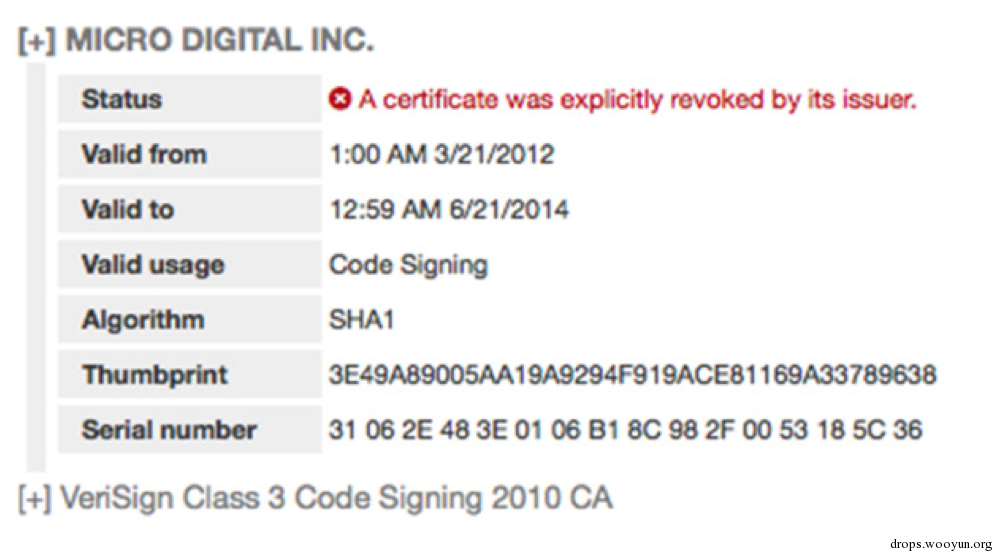Screen dimensions: 996x556
Task: Select the Serial number label
Action: click(x=169, y=430)
